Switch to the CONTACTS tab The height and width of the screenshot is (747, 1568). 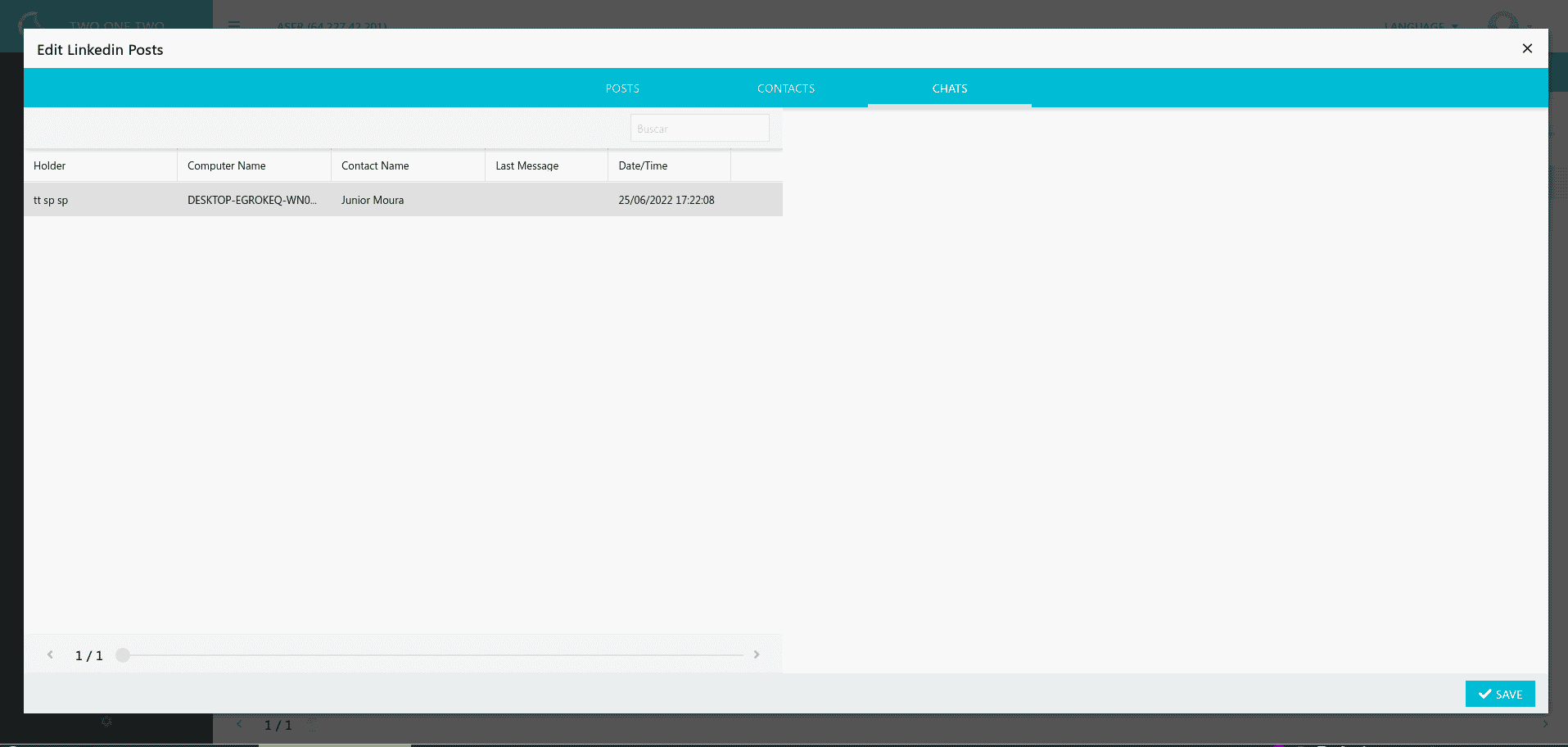point(786,88)
